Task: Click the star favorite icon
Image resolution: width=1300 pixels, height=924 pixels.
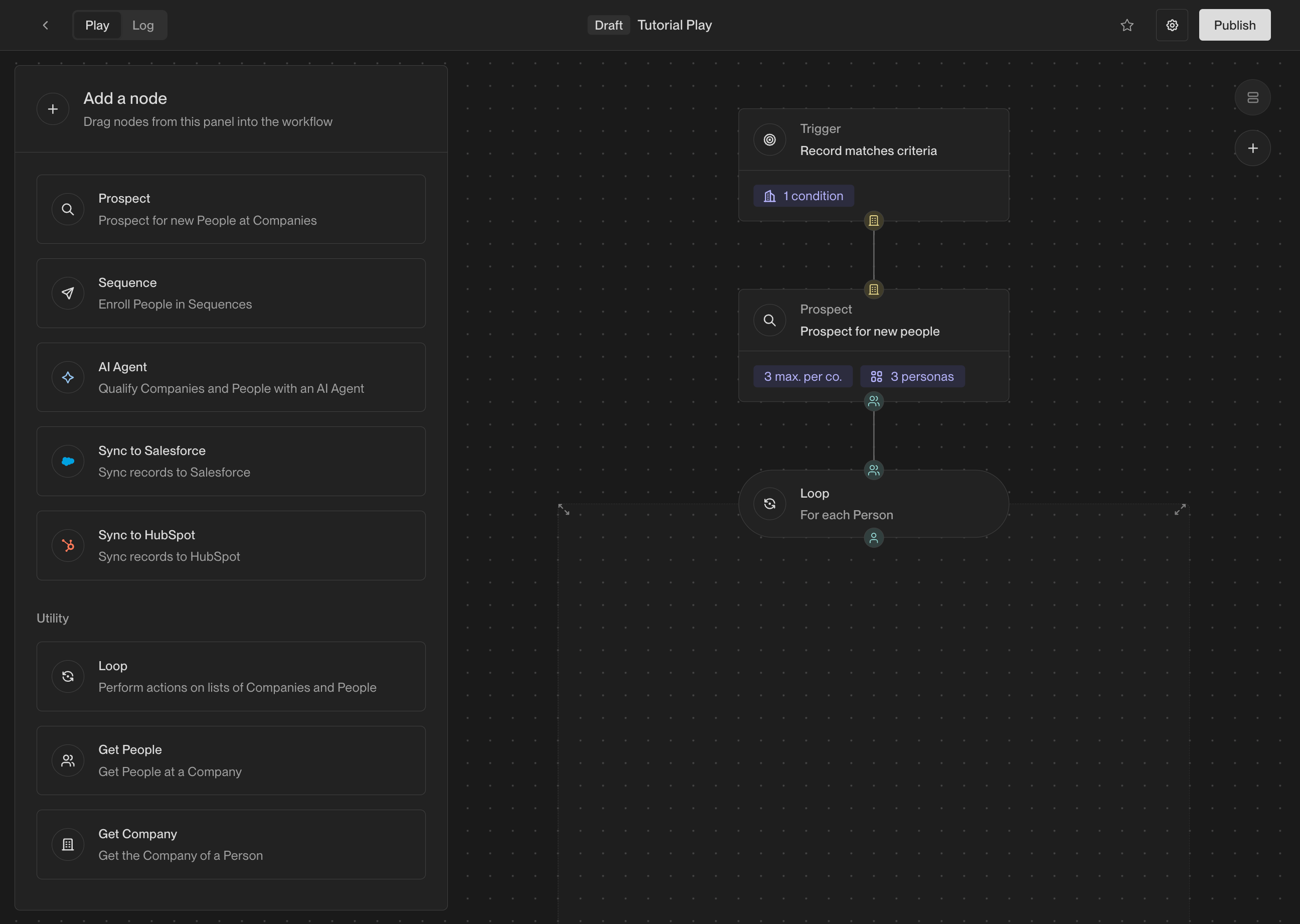Action: (x=1126, y=25)
